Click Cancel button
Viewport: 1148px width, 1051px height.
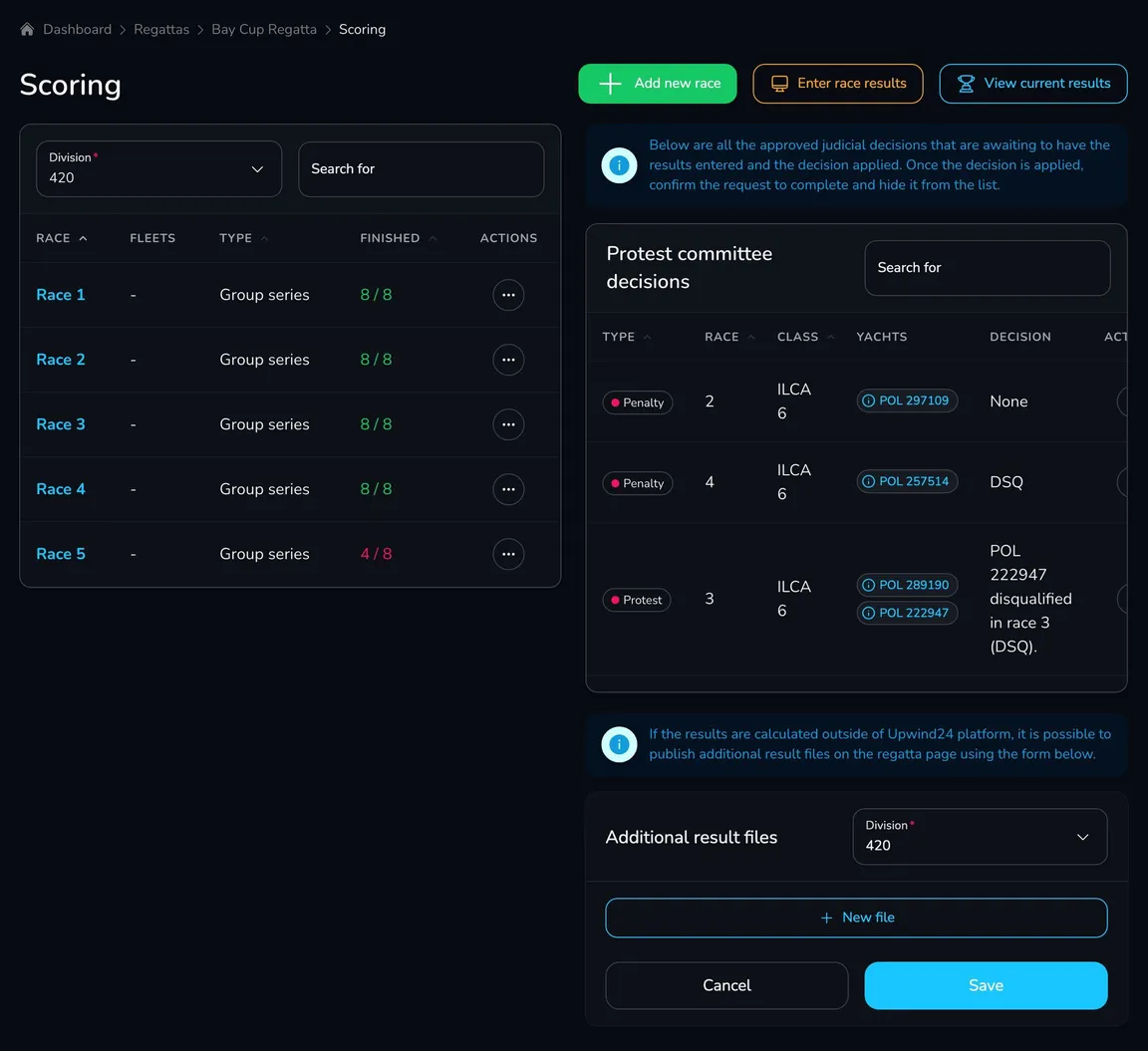tap(726, 985)
